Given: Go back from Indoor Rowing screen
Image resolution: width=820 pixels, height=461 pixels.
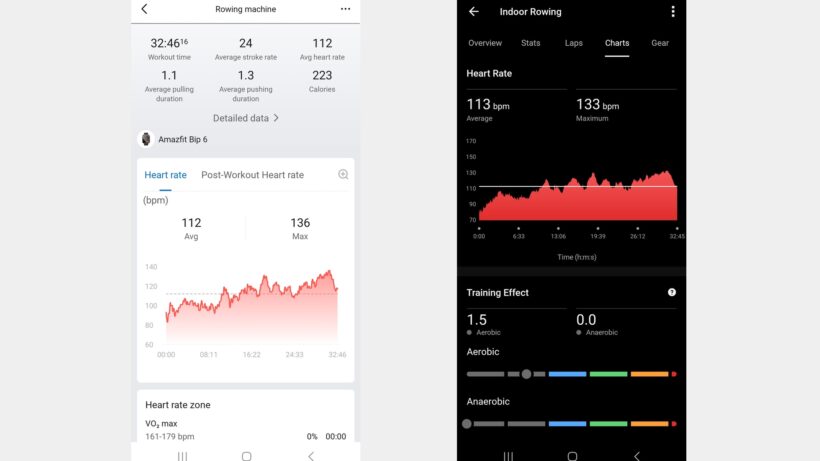Looking at the screenshot, I should [x=474, y=12].
